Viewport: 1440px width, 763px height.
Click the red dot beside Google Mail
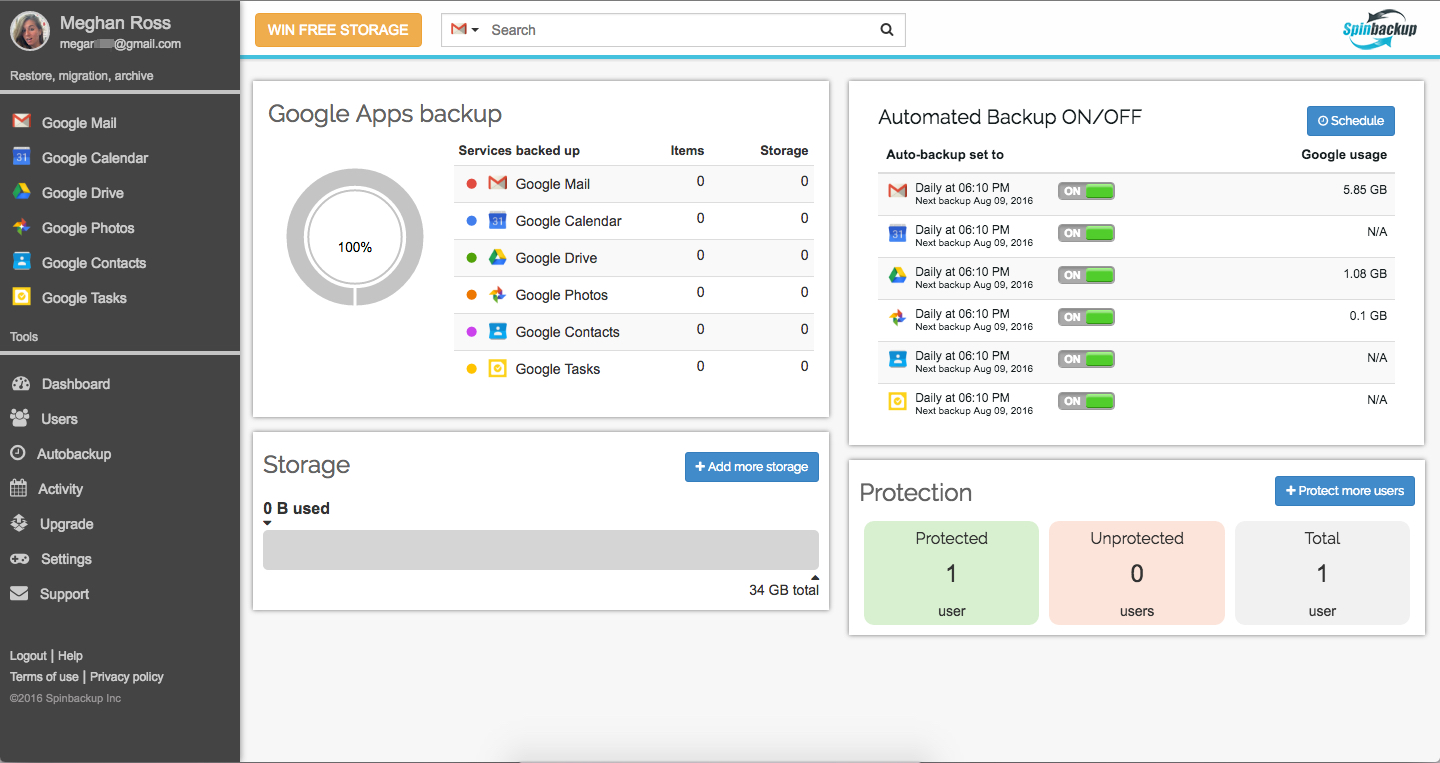(471, 183)
